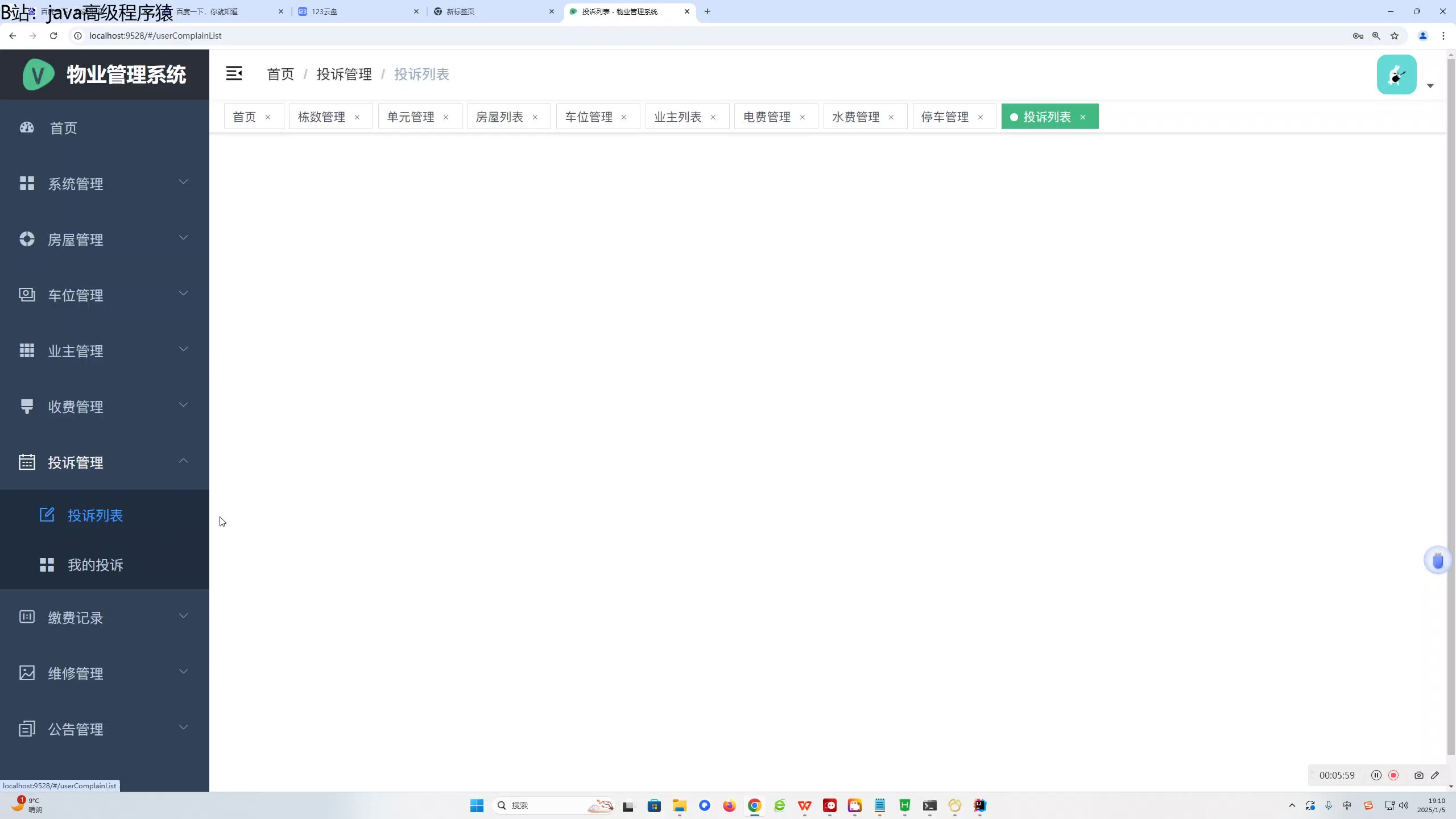Open the avatar dropdown arrow
The width and height of the screenshot is (1456, 819).
pyautogui.click(x=1430, y=86)
